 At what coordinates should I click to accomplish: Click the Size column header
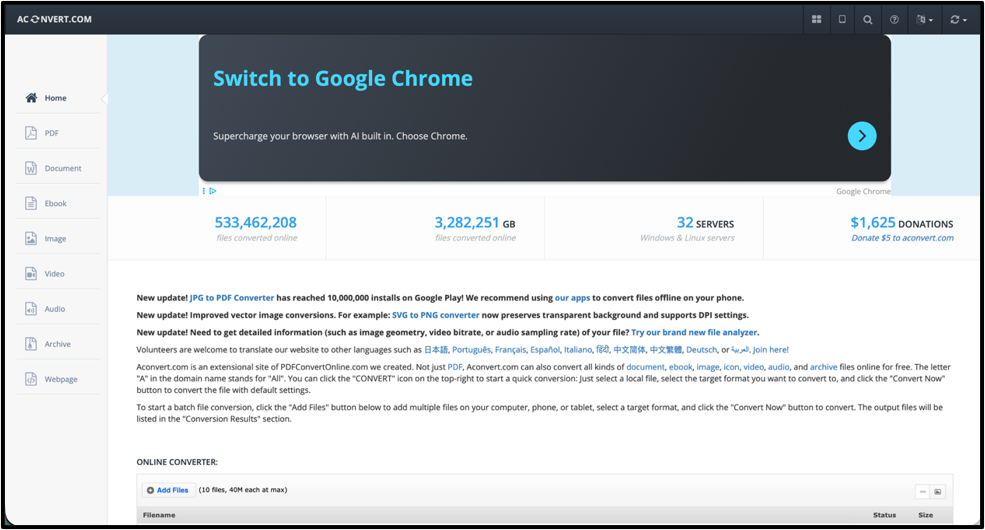(x=925, y=515)
